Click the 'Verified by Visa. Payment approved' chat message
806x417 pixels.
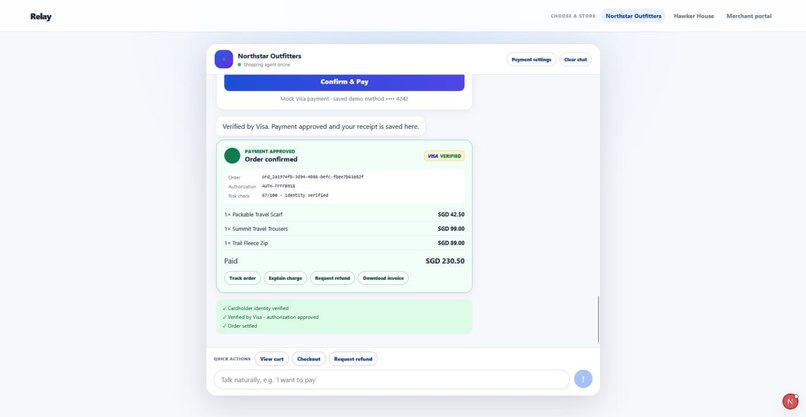[x=320, y=126]
